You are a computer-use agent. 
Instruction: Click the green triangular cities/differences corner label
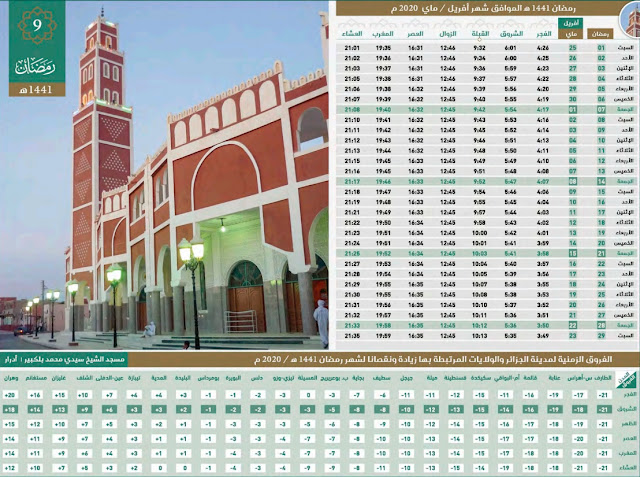[x=626, y=379]
